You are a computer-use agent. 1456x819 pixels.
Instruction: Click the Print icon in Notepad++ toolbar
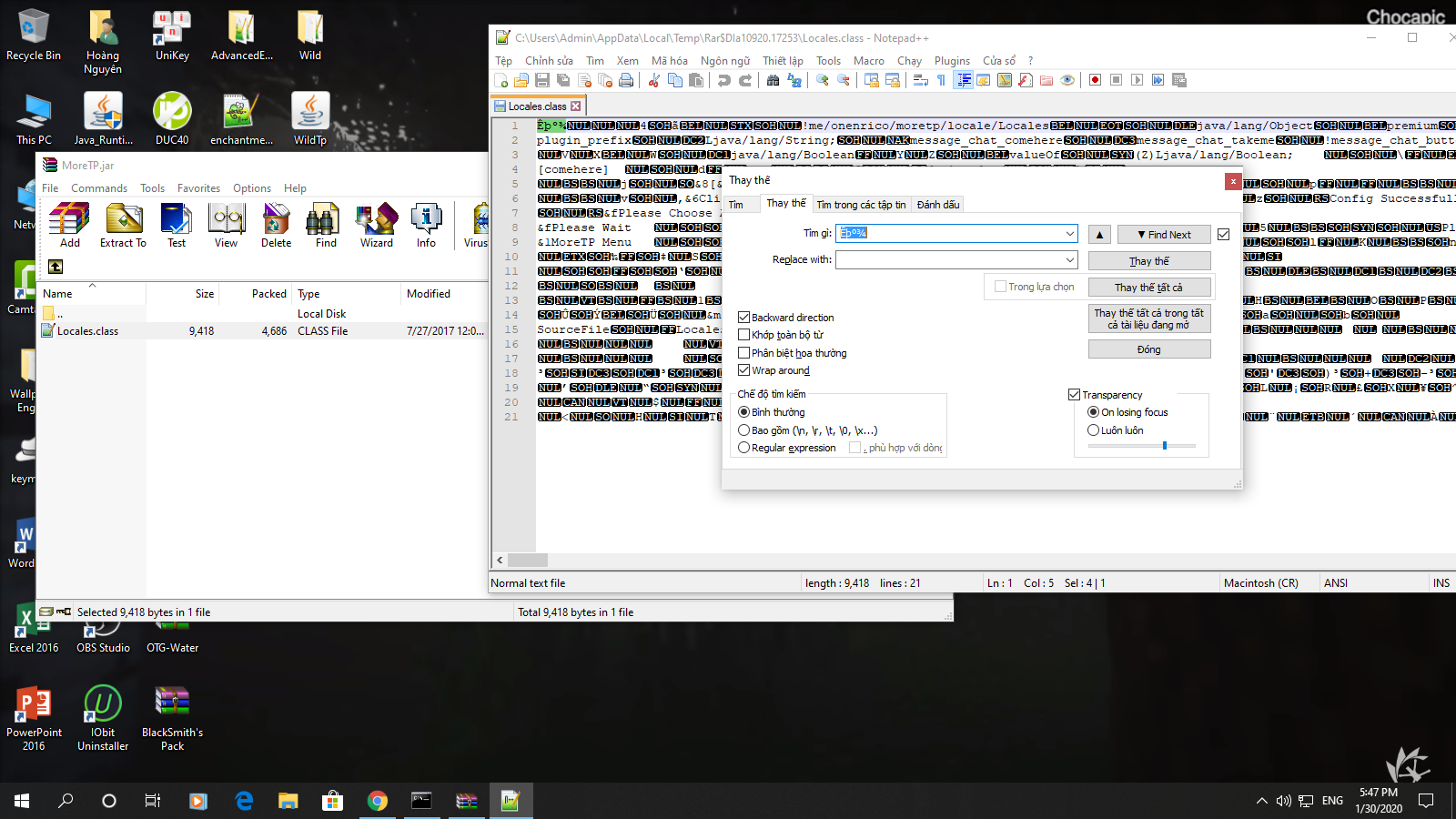tap(626, 80)
